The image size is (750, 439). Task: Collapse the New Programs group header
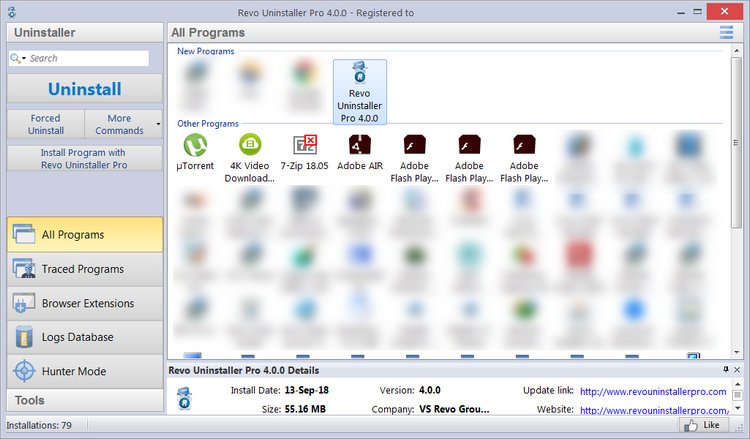(206, 51)
